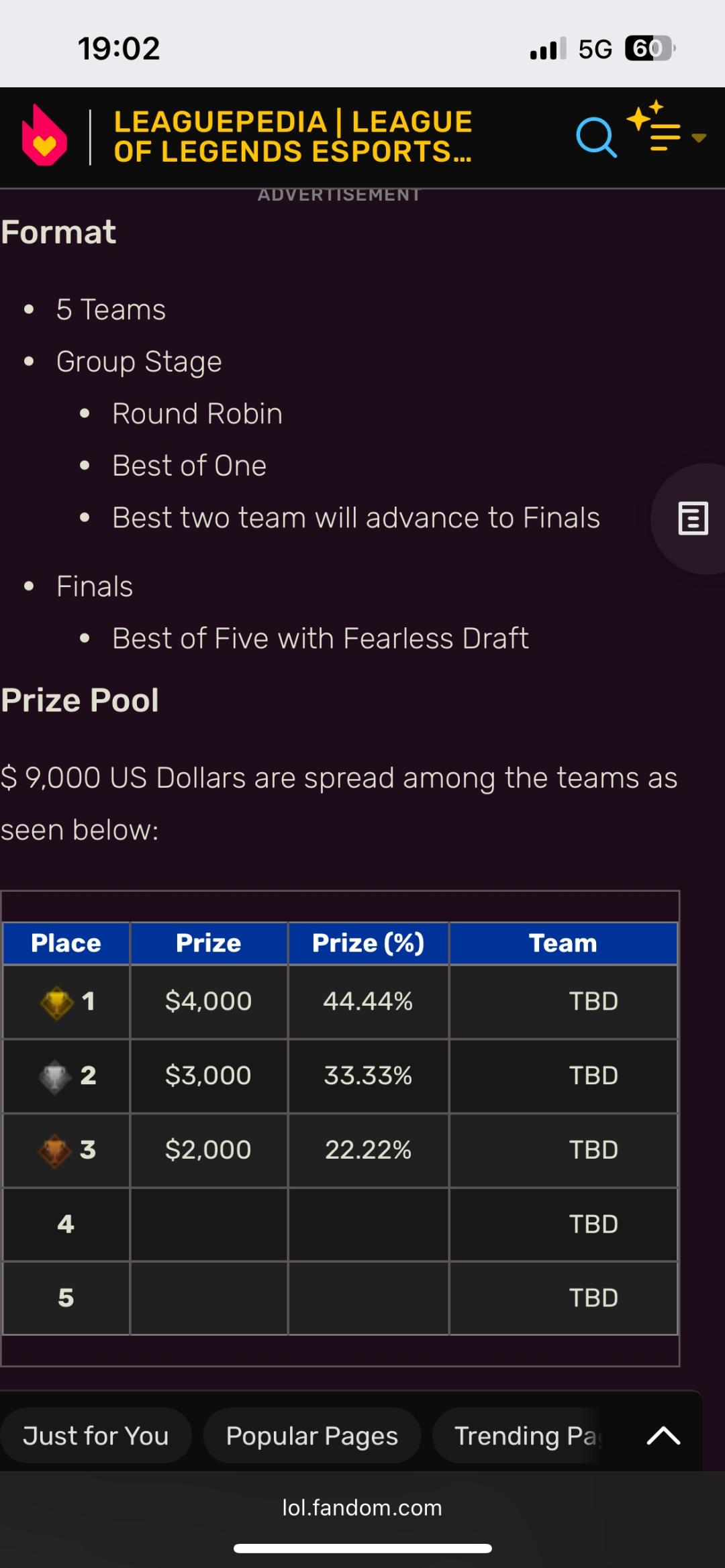Select the Just for You tab

click(95, 1436)
